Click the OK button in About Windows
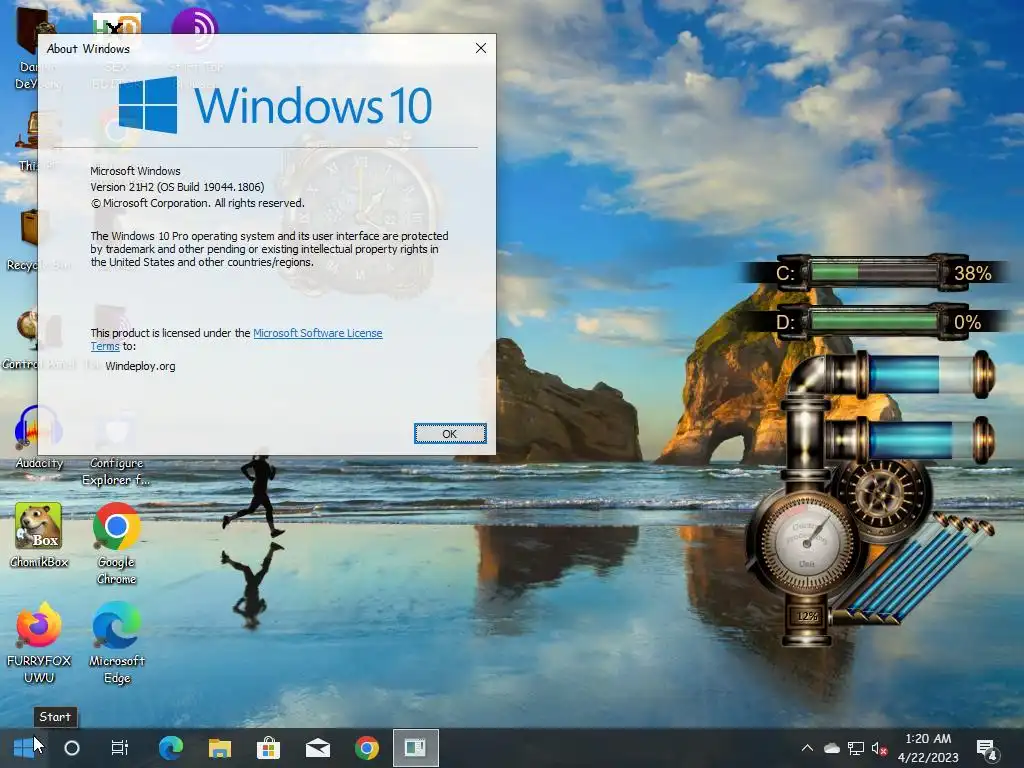The width and height of the screenshot is (1024, 768). coord(450,434)
